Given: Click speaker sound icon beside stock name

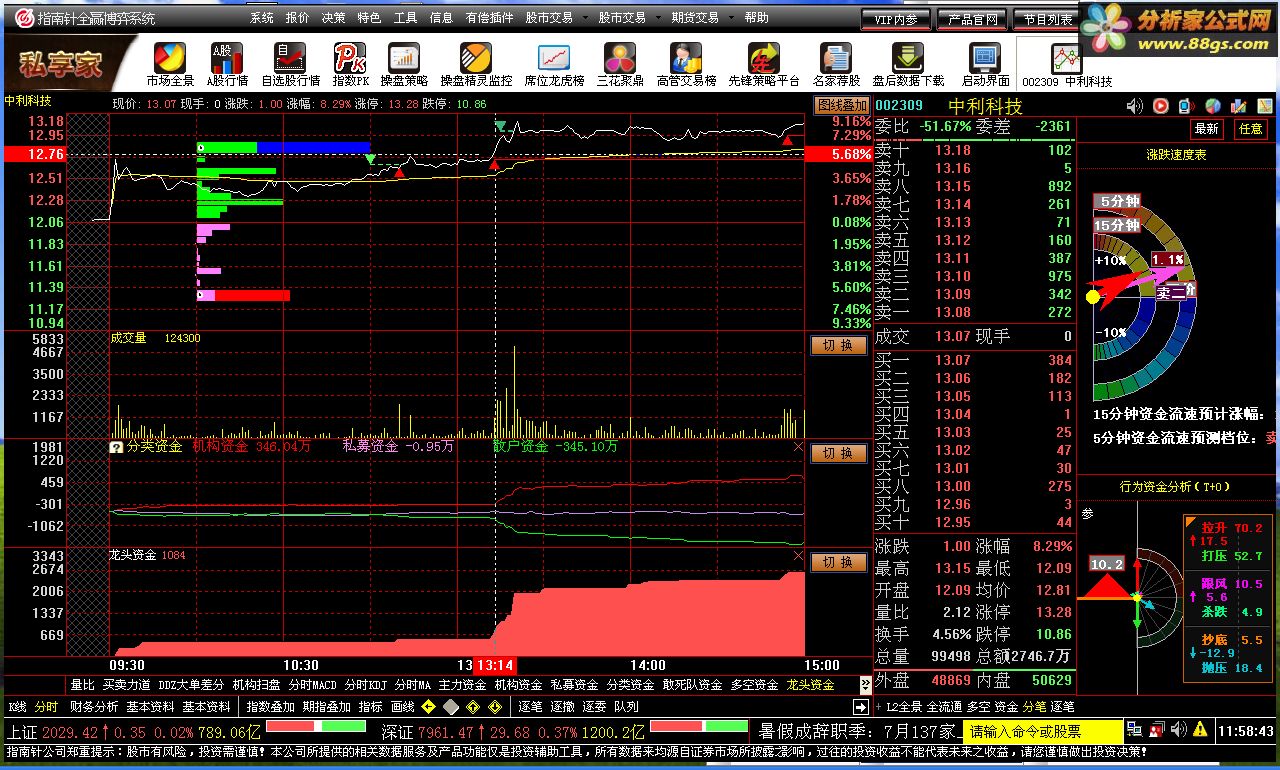Looking at the screenshot, I should click(x=1134, y=106).
